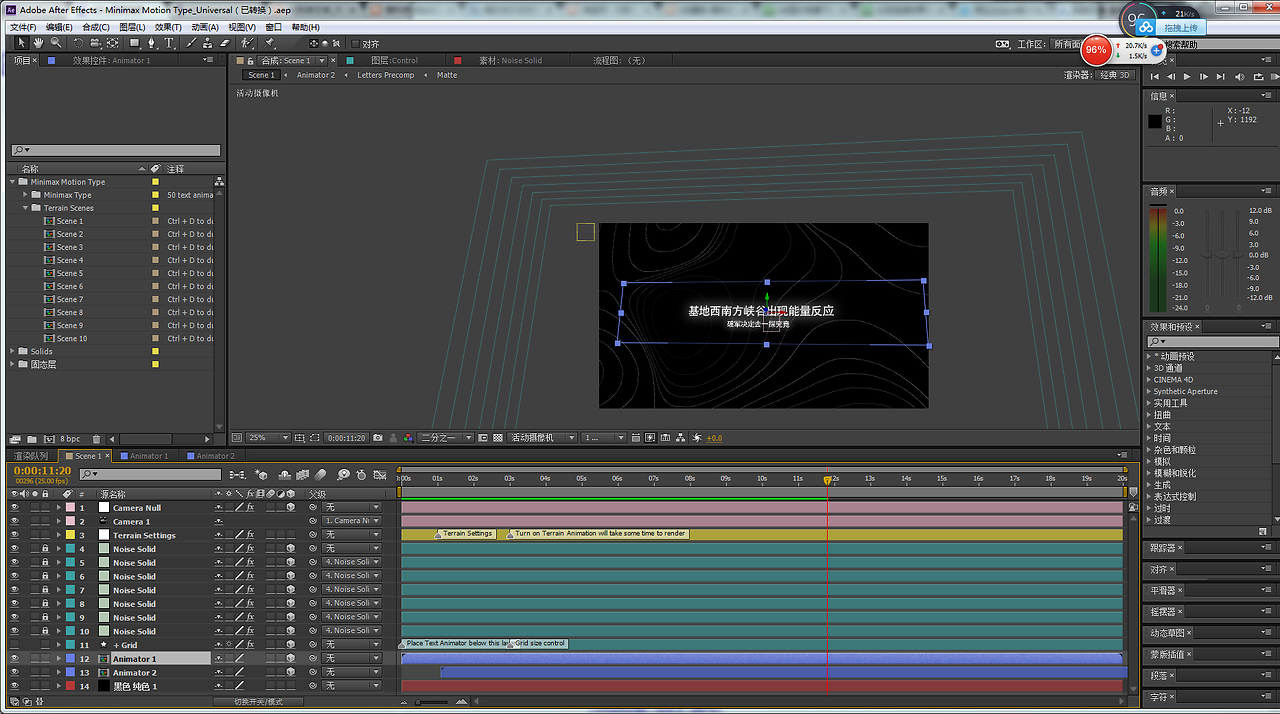This screenshot has height=714, width=1280.
Task: Open the 25% magnification dropdown
Action: [269, 438]
